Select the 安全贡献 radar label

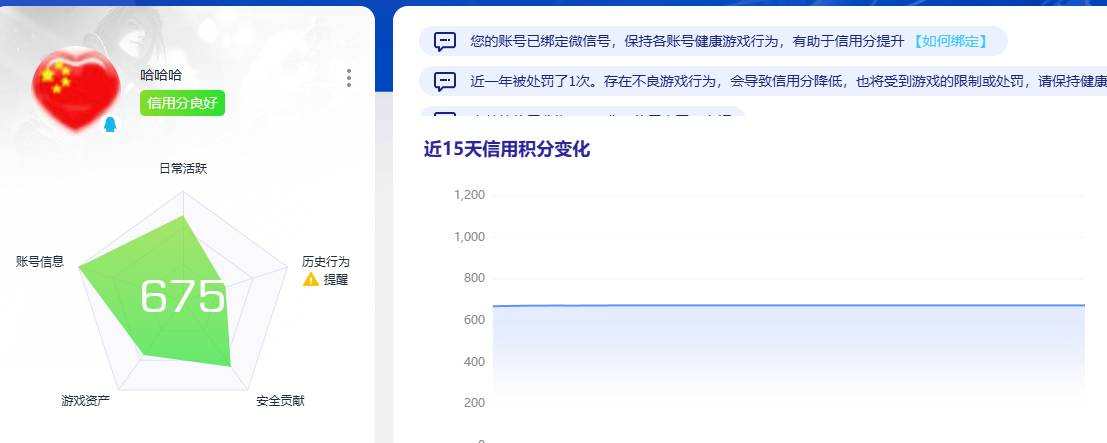click(x=280, y=401)
